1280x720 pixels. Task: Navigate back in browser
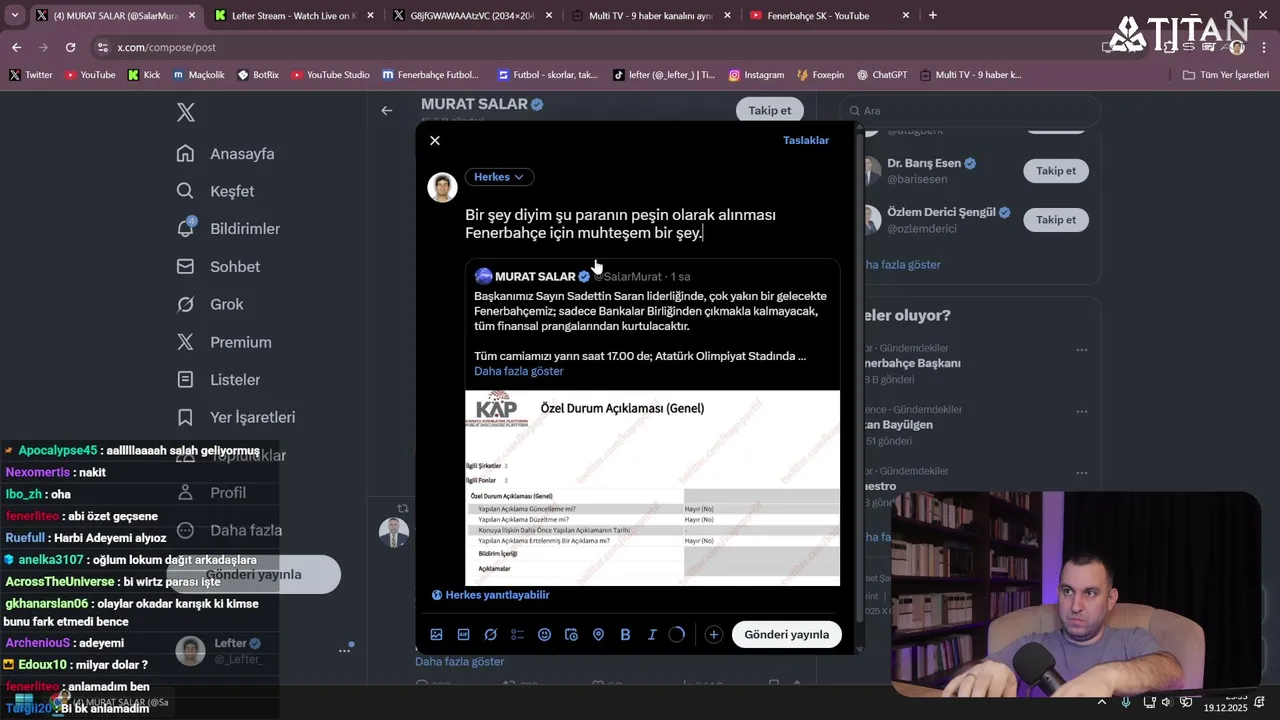click(16, 47)
